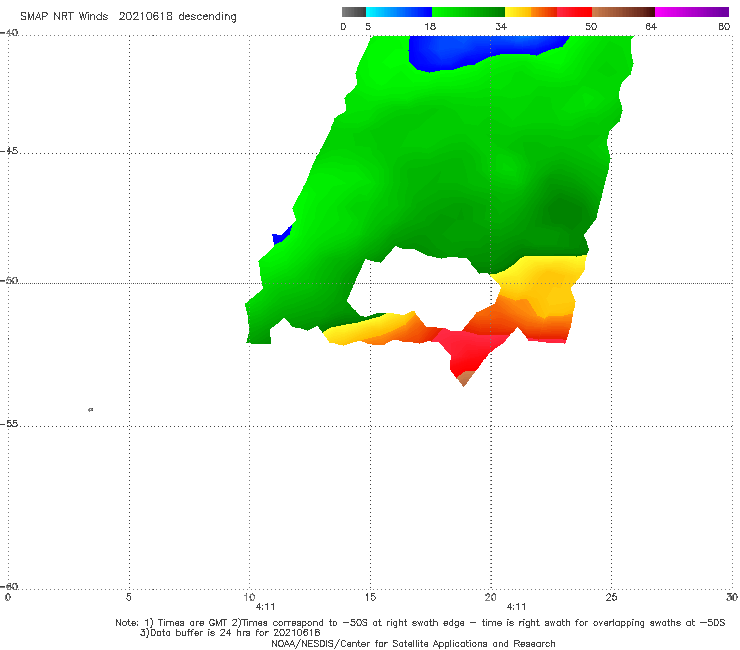The width and height of the screenshot is (740, 650).
Task: Click the latitude axis label '-40'
Action: (x=9, y=33)
